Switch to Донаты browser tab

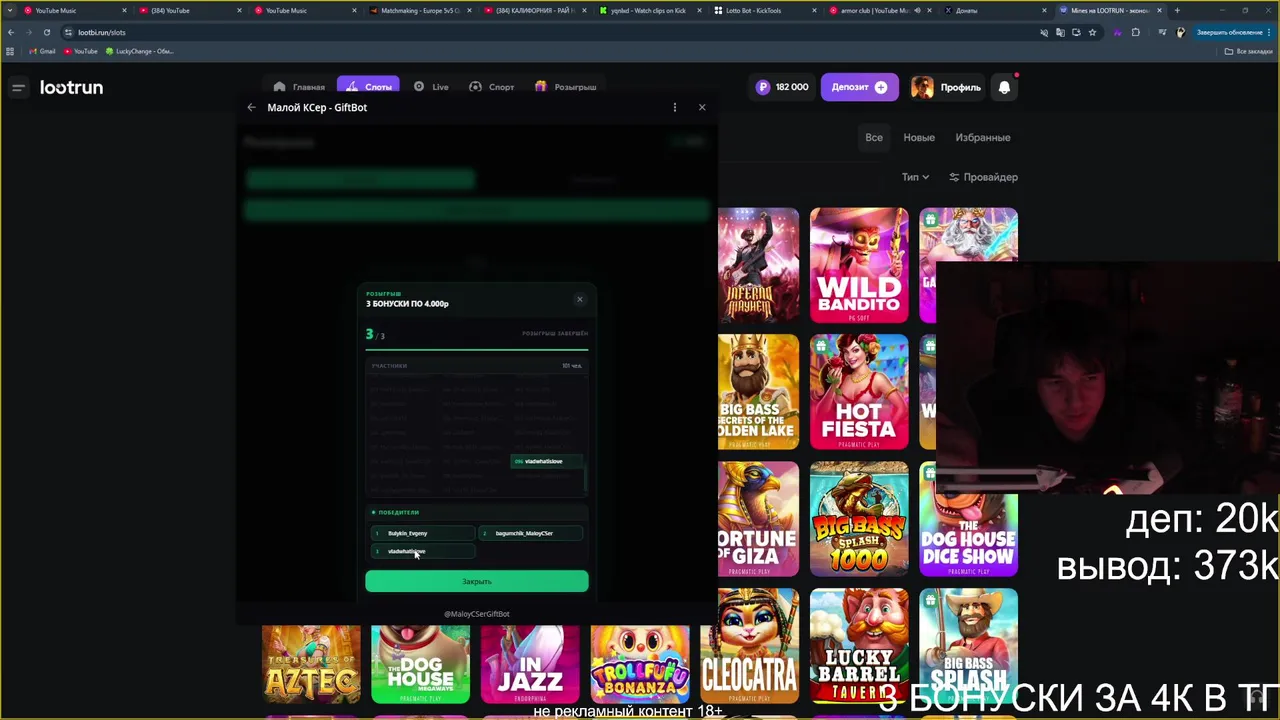click(x=995, y=10)
